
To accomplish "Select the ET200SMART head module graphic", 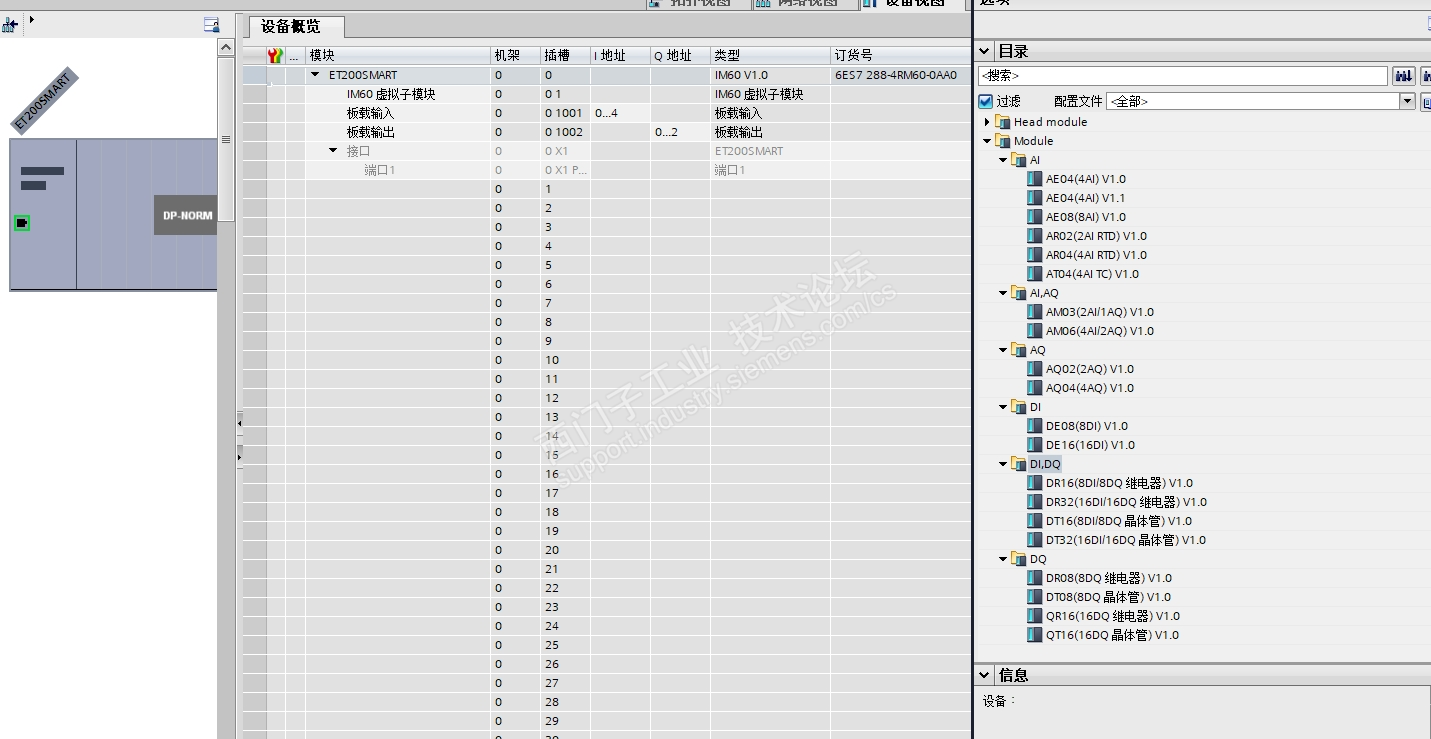I will tap(43, 215).
